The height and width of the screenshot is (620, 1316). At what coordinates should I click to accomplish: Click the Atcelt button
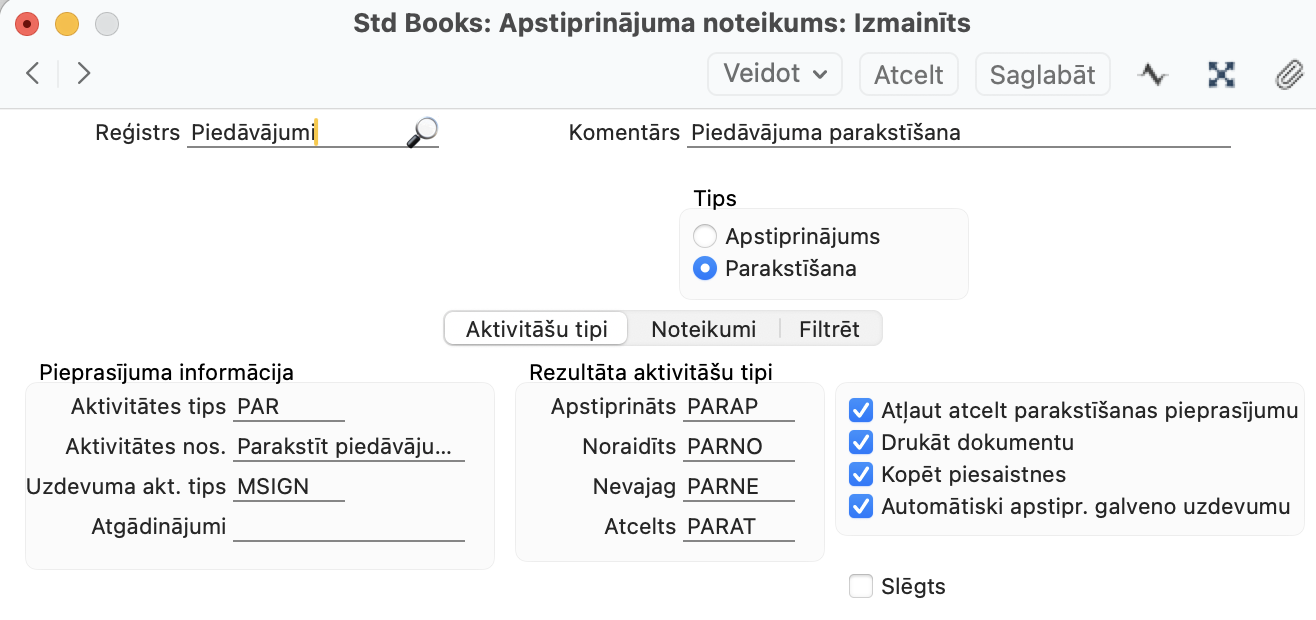908,74
